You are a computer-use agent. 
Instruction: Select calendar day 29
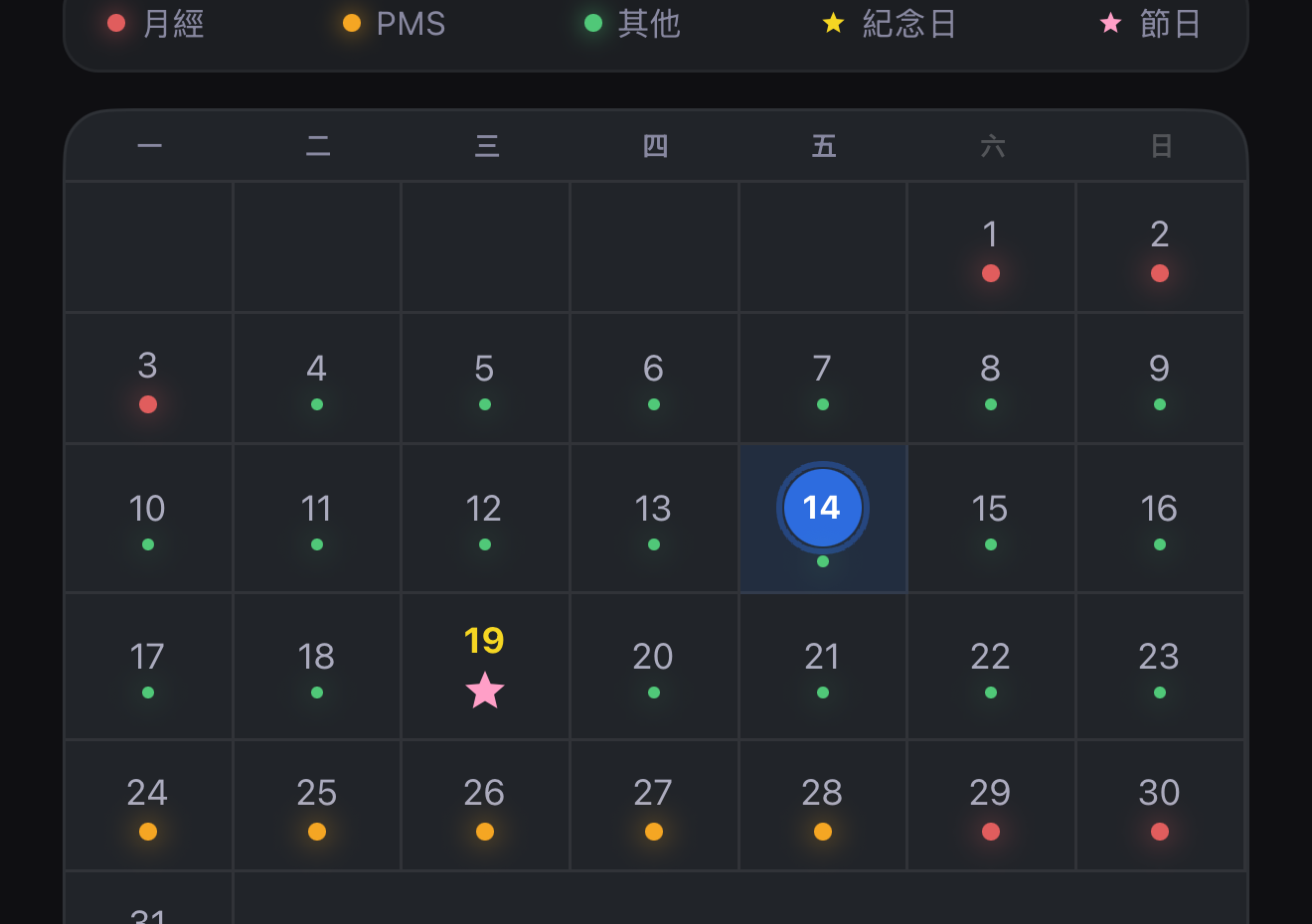coord(991,805)
